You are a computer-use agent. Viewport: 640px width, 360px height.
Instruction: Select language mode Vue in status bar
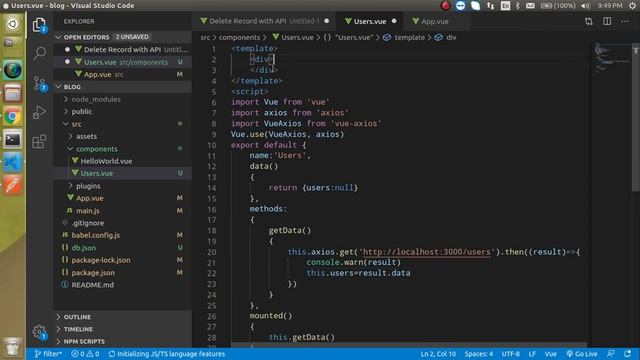[551, 354]
